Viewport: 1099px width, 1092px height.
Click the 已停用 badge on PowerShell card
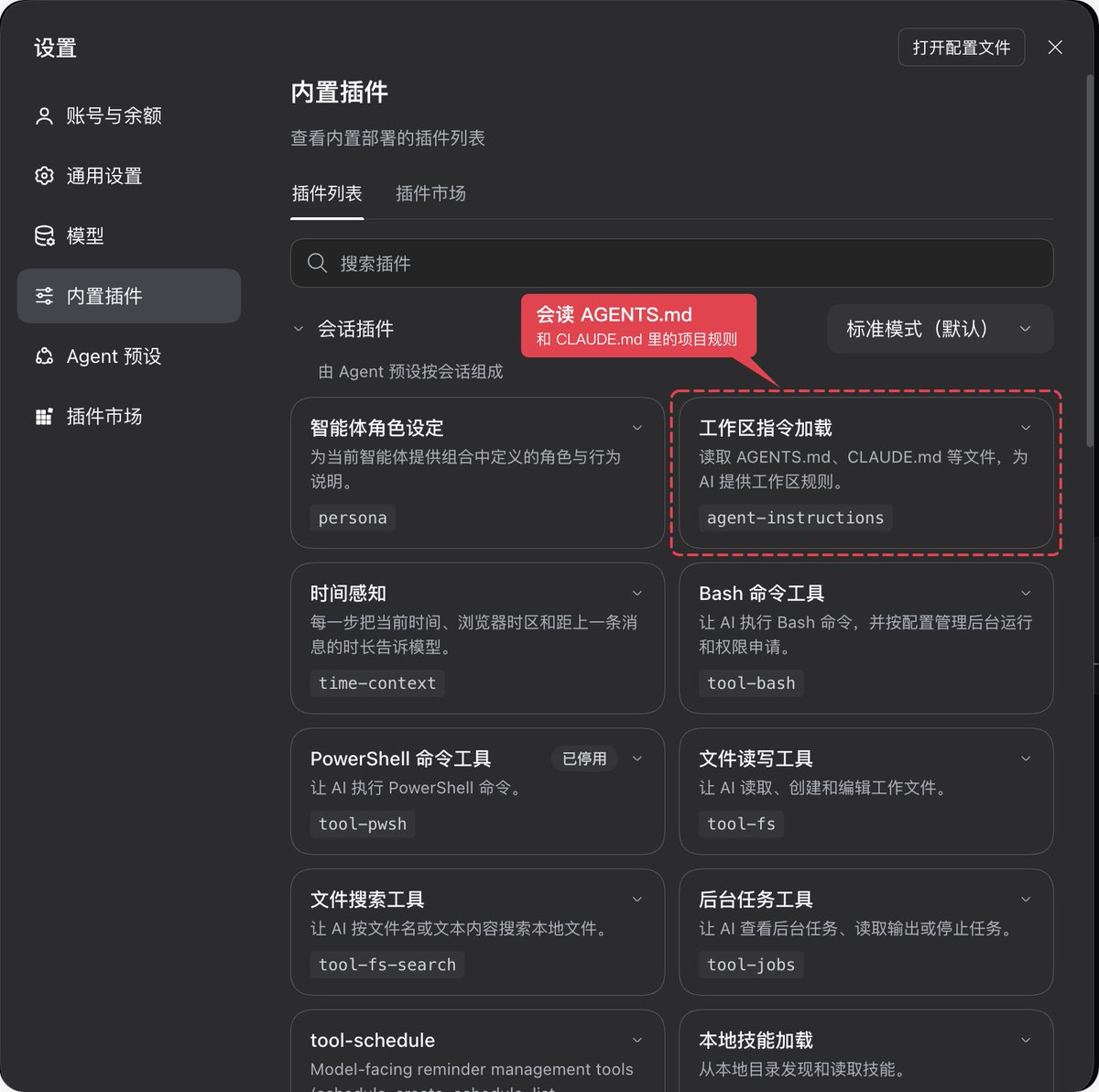584,759
